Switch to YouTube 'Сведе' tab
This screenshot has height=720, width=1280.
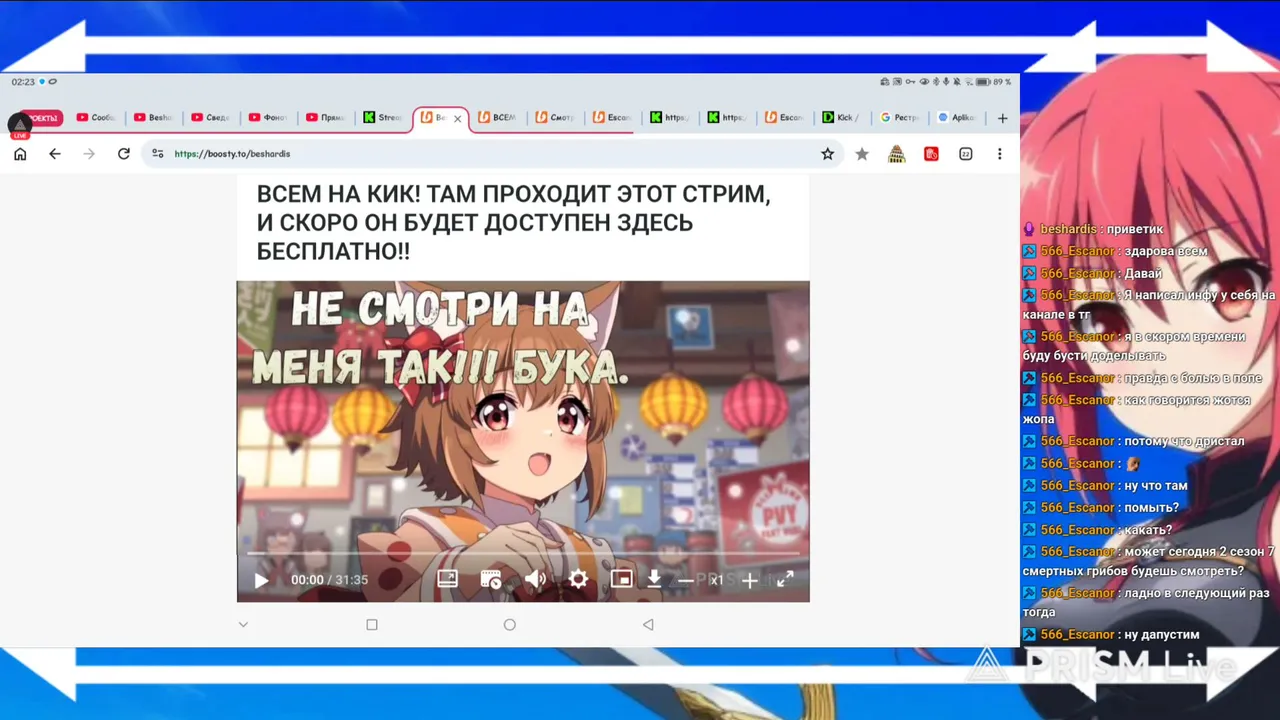(x=211, y=118)
